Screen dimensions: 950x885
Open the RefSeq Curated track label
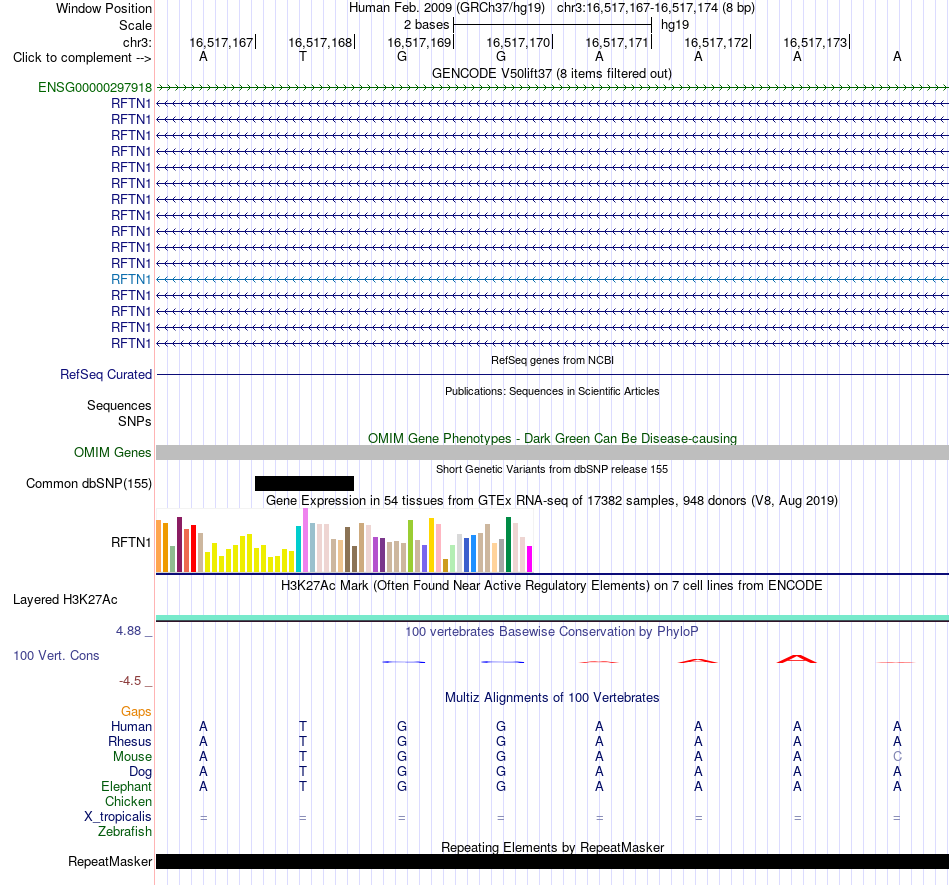click(x=106, y=374)
